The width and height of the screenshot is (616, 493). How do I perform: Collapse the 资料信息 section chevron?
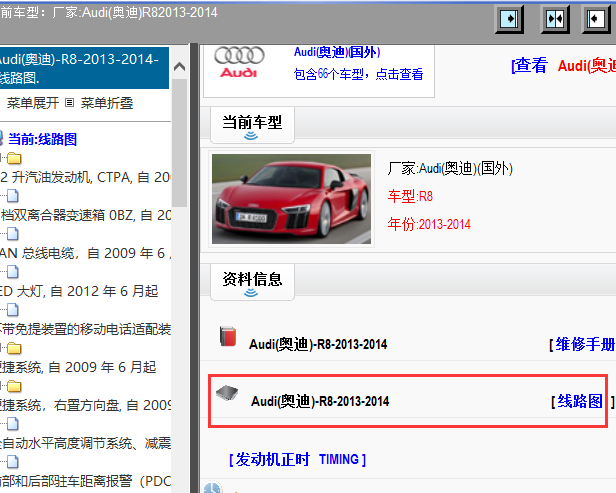(x=251, y=293)
